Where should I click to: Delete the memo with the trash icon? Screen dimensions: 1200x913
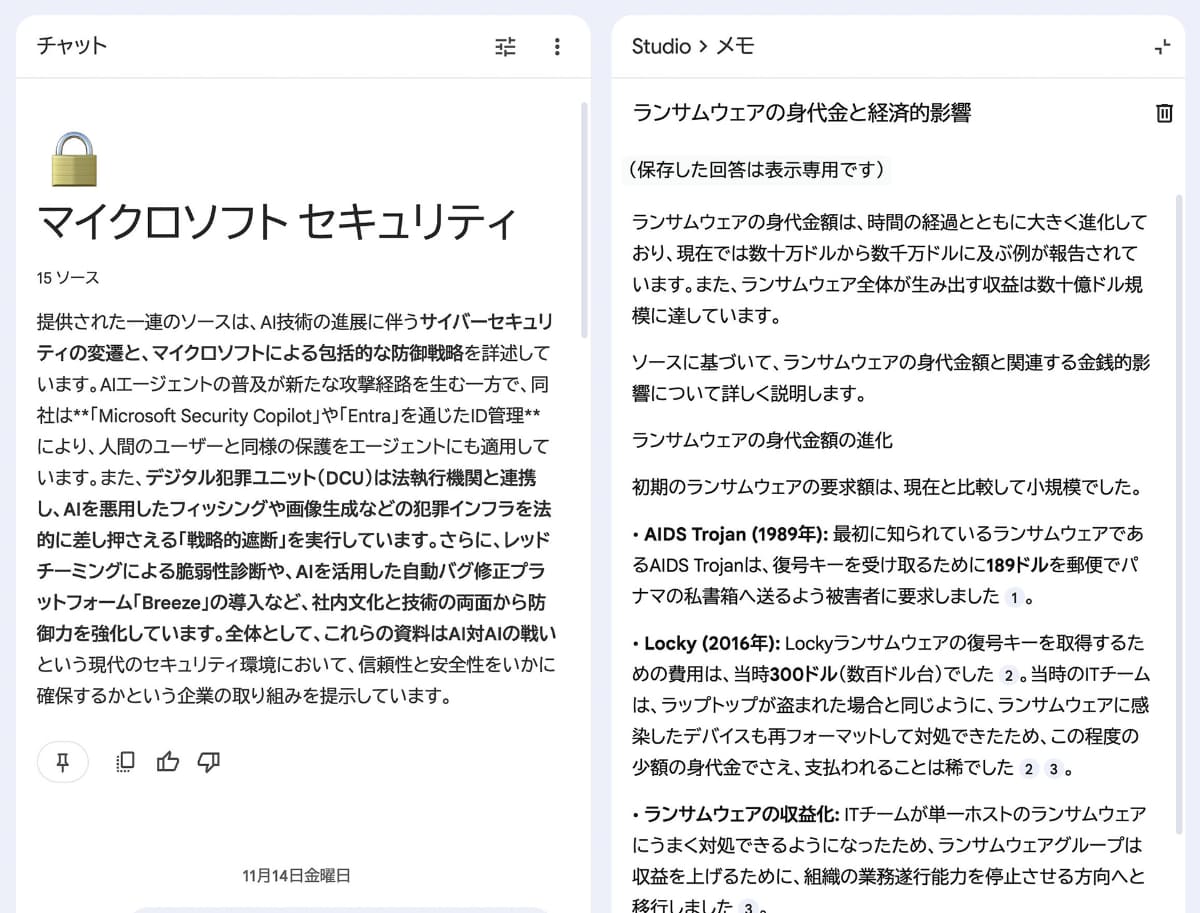click(1164, 113)
